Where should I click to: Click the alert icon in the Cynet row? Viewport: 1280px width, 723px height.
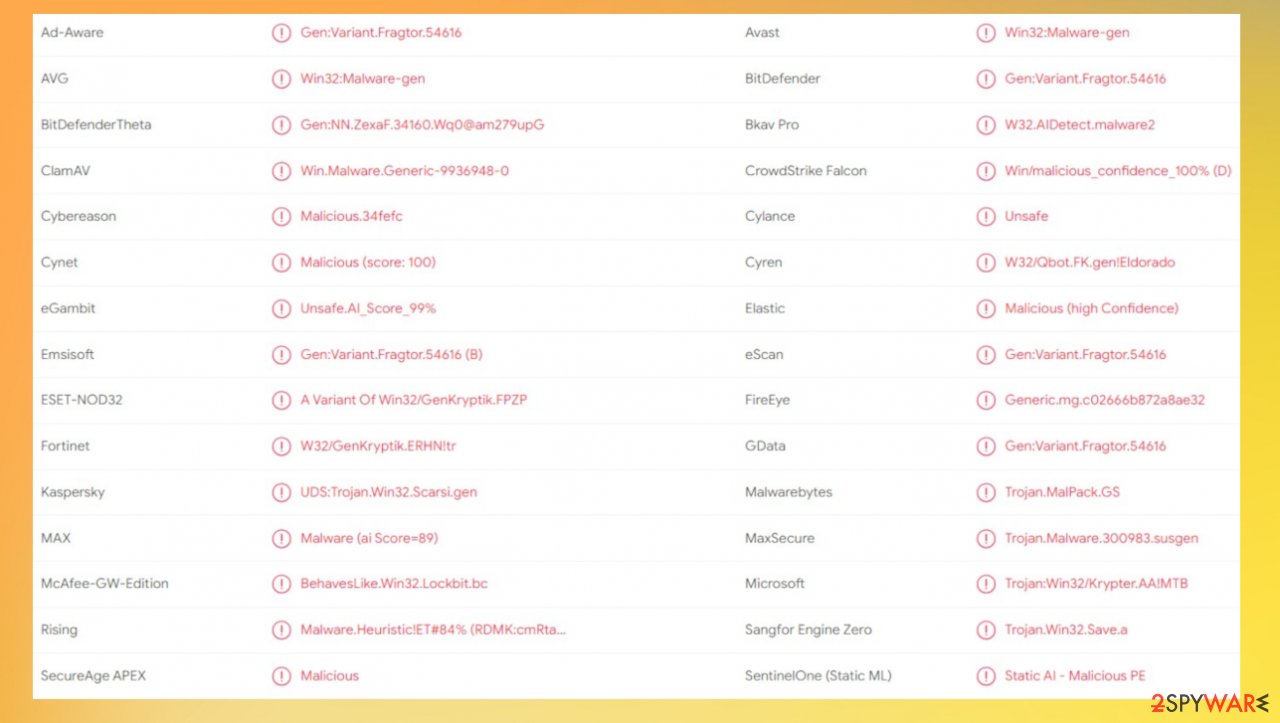[x=282, y=263]
